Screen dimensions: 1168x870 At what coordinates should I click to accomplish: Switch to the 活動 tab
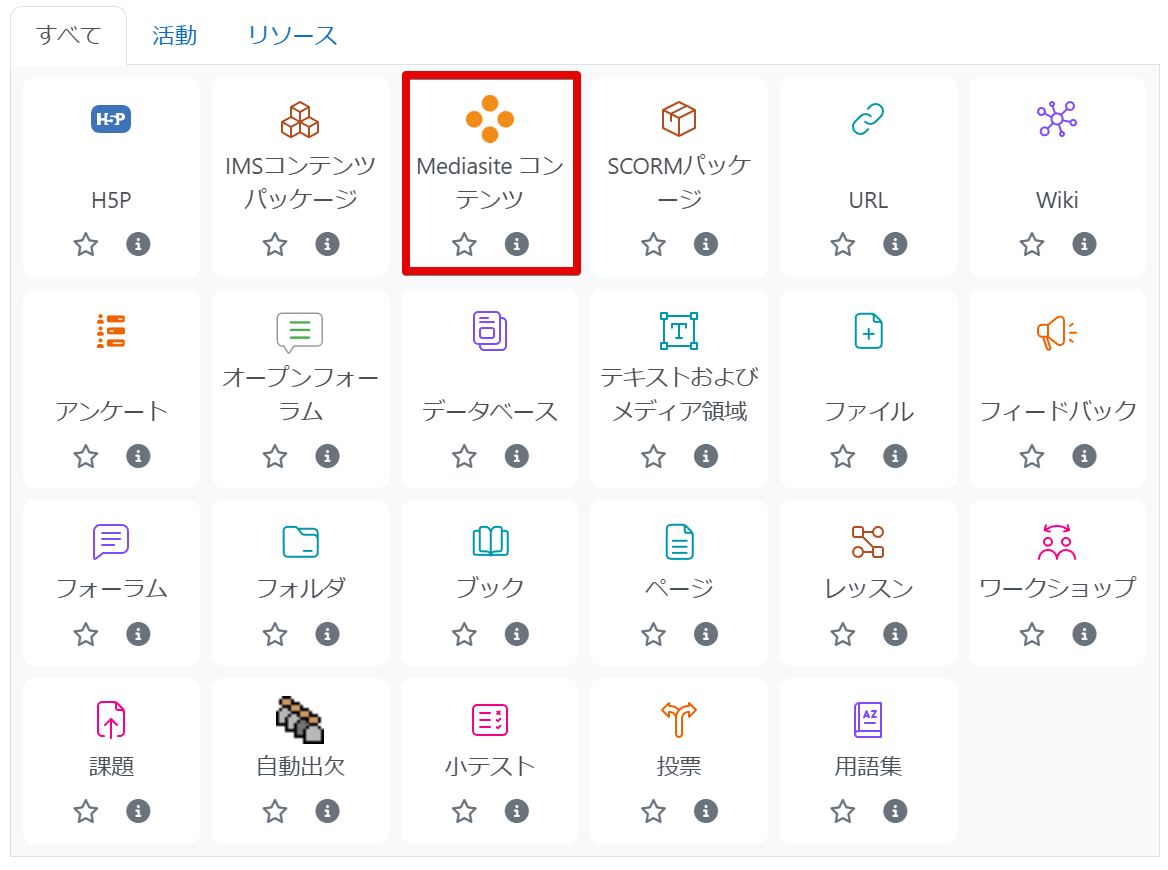[x=174, y=36]
